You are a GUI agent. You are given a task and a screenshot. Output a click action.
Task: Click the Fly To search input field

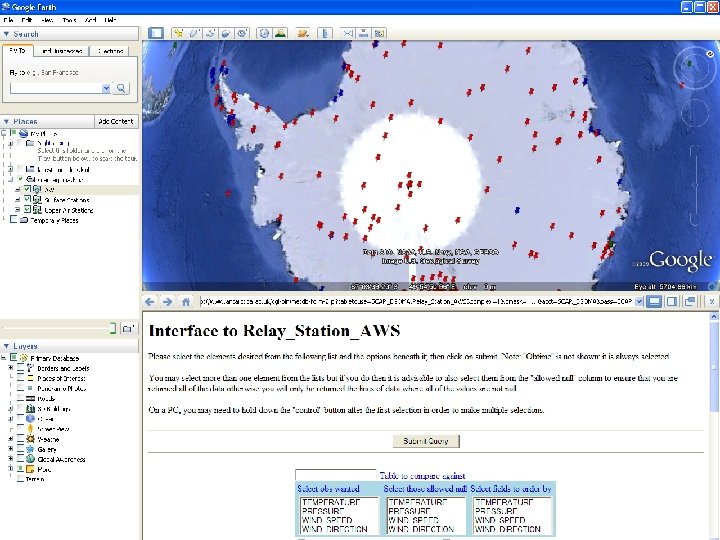click(x=56, y=88)
